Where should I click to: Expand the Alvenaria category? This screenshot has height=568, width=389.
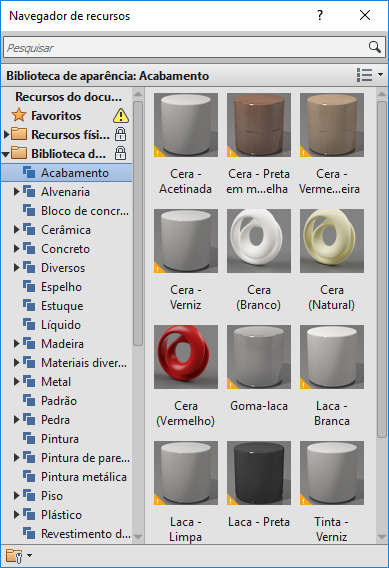click(x=16, y=192)
